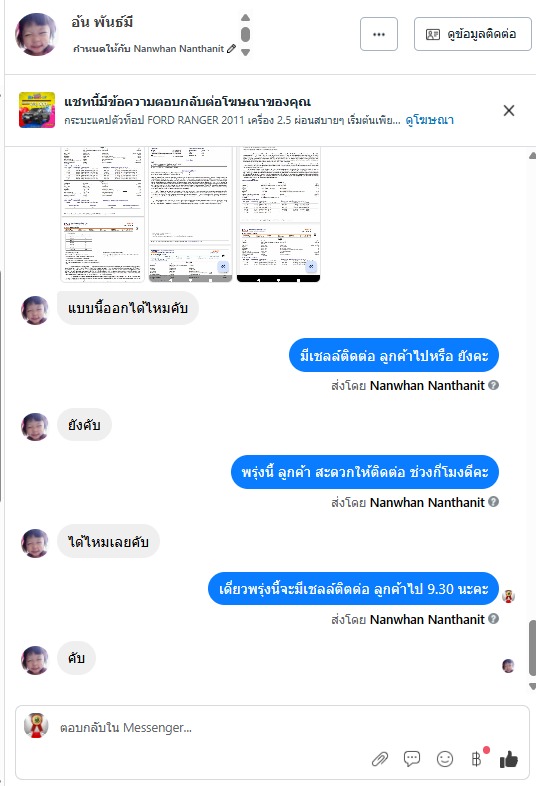This screenshot has width=536, height=786.
Task: Click the ดูข้อมูลติดต่อ contact info button
Action: click(x=472, y=34)
